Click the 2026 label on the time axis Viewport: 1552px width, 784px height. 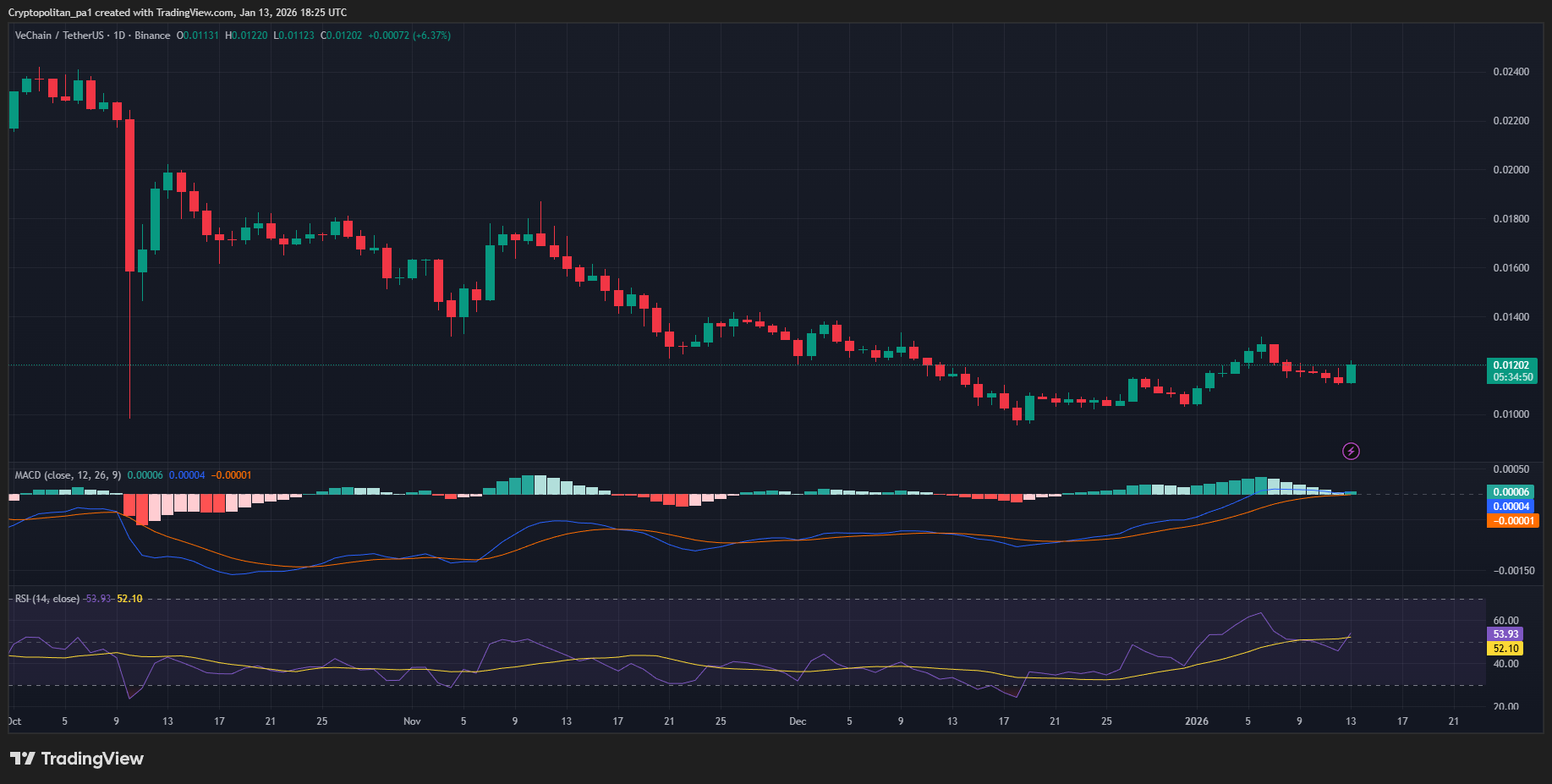(x=1197, y=721)
